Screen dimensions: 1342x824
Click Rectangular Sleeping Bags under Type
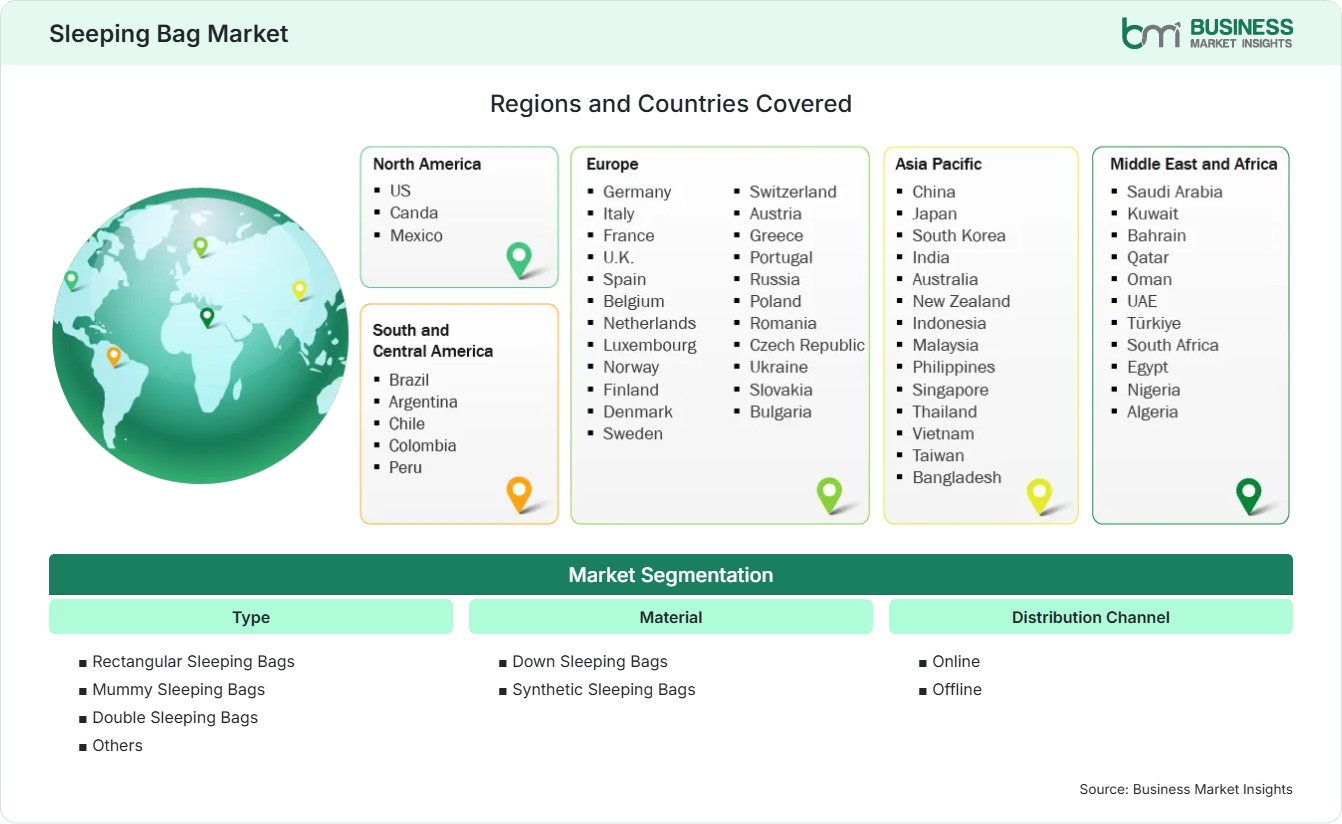pyautogui.click(x=194, y=662)
